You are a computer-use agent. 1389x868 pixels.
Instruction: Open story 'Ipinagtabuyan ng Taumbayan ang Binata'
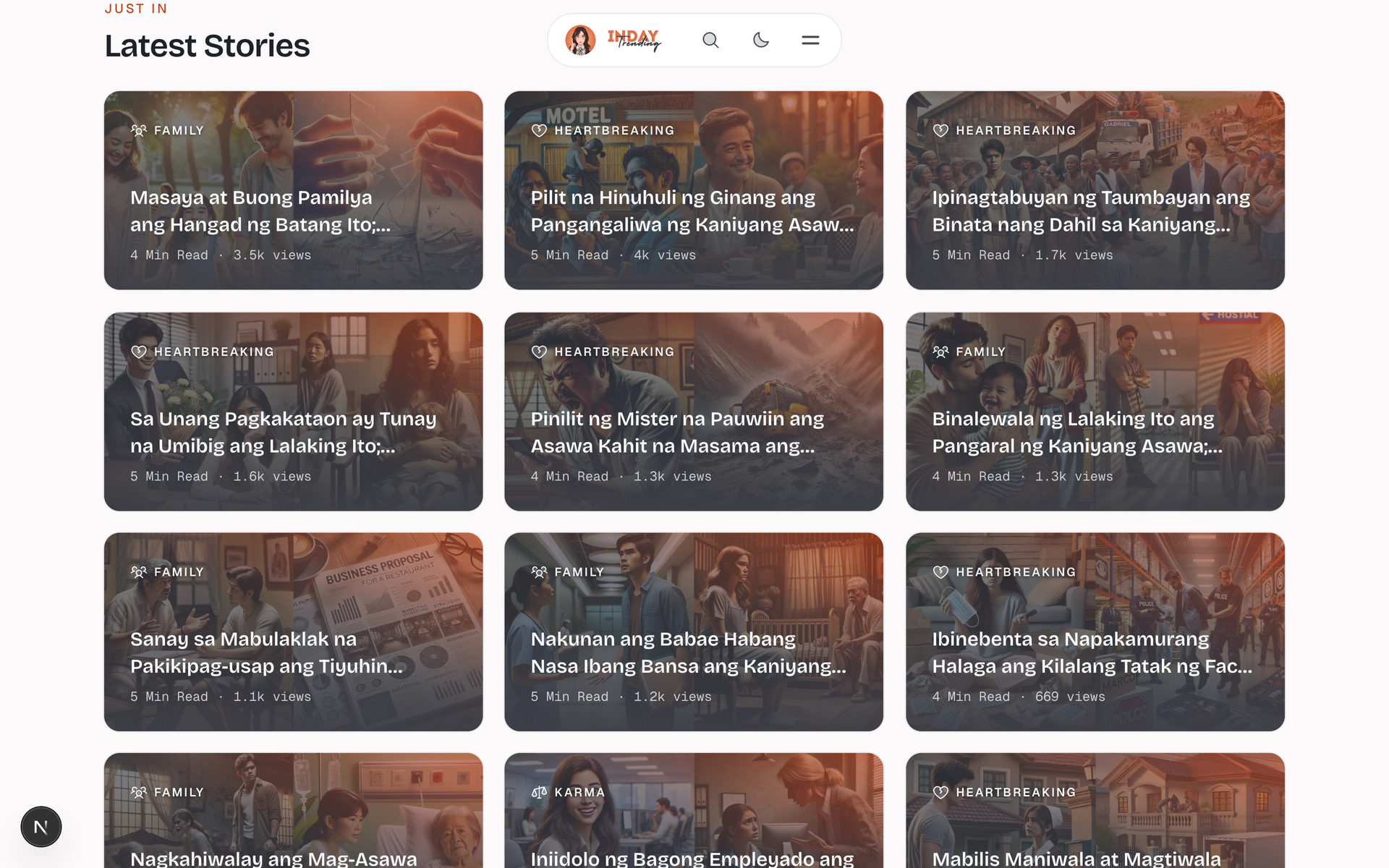point(1091,211)
